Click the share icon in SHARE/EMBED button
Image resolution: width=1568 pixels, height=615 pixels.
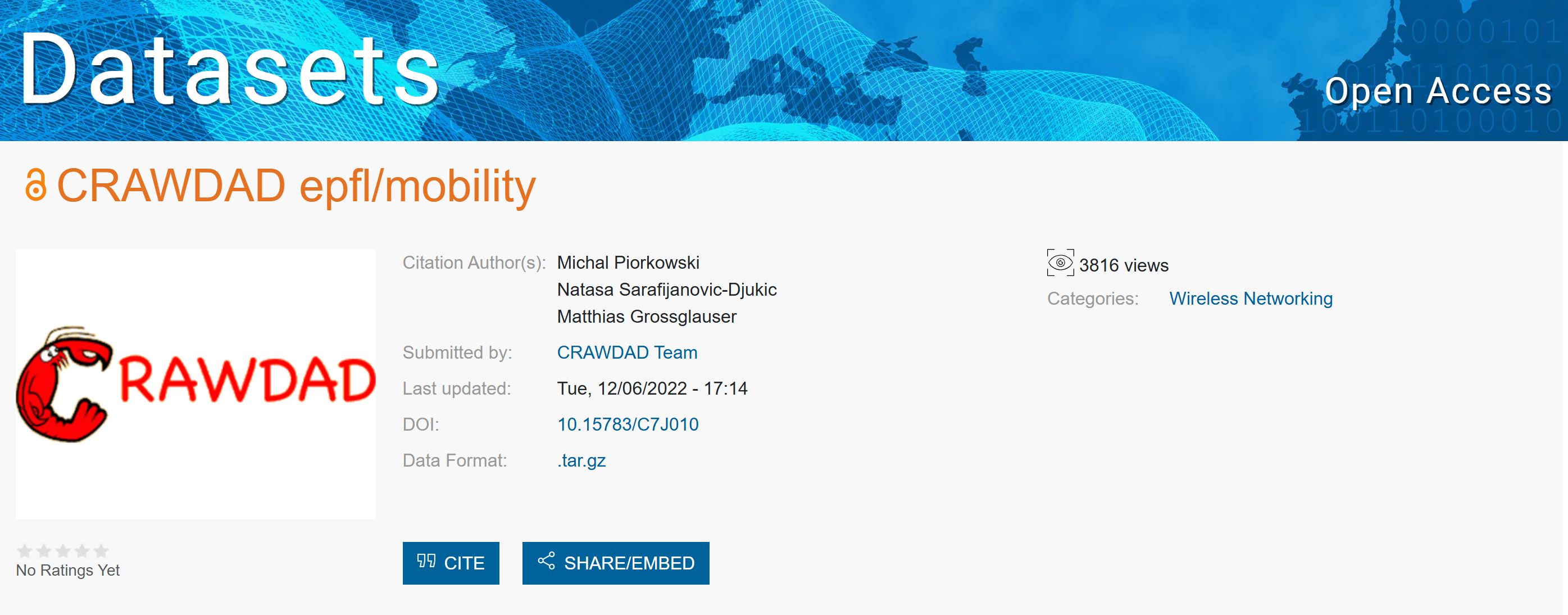[546, 562]
